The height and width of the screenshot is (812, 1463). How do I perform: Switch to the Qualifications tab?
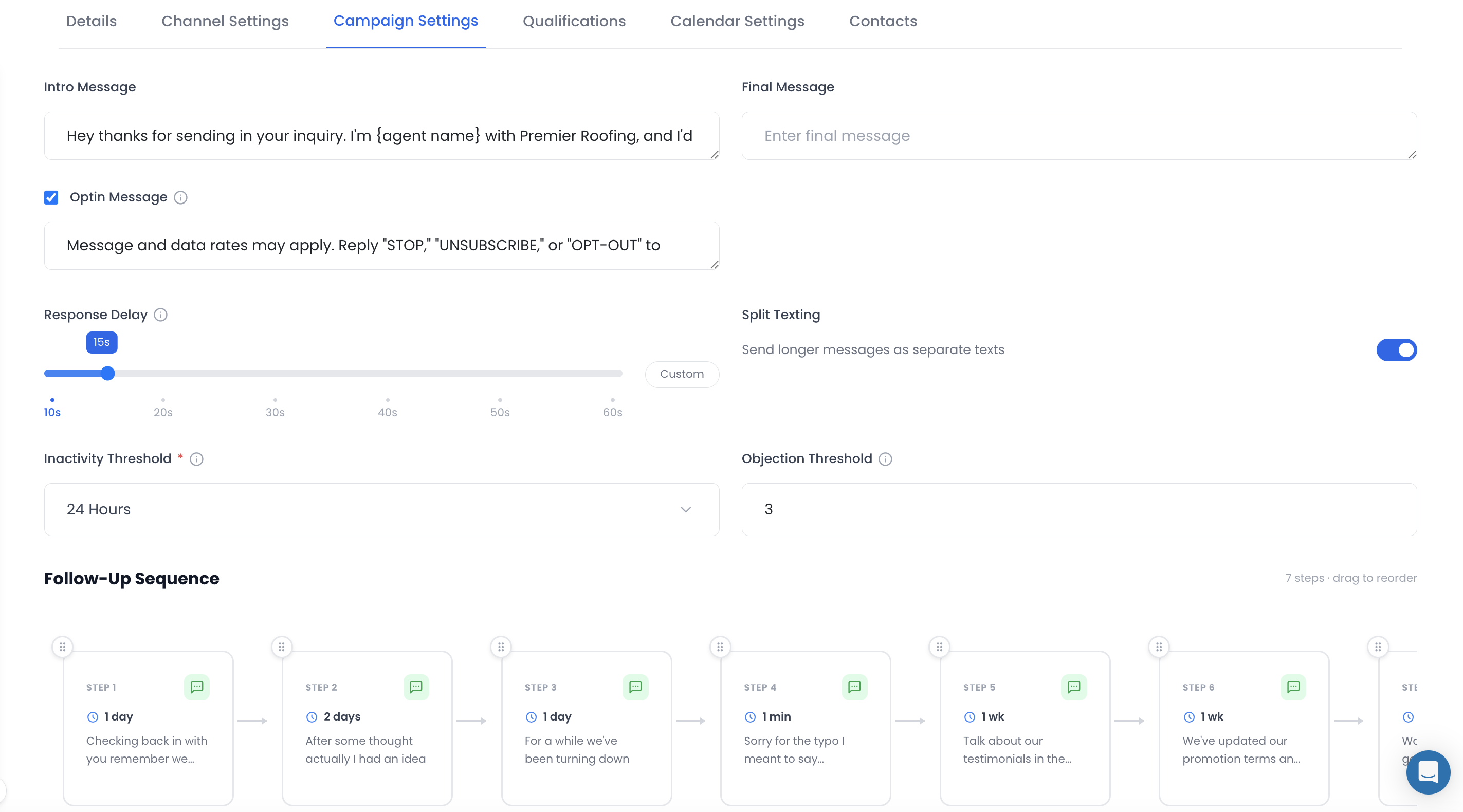[x=574, y=21]
